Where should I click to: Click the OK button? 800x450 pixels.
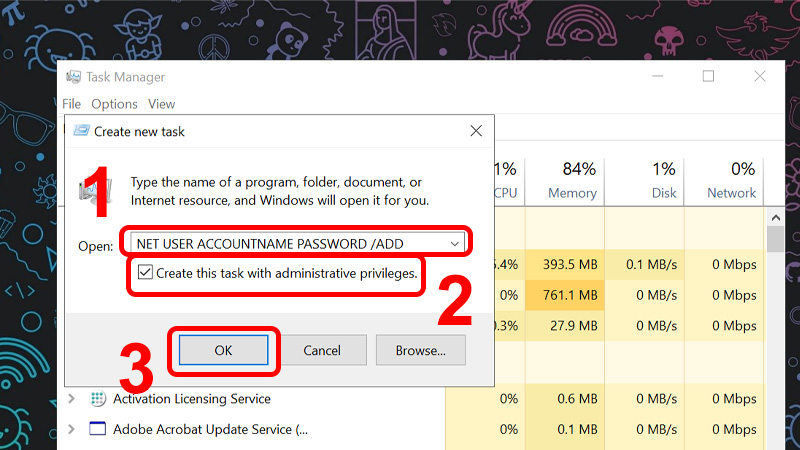click(223, 351)
